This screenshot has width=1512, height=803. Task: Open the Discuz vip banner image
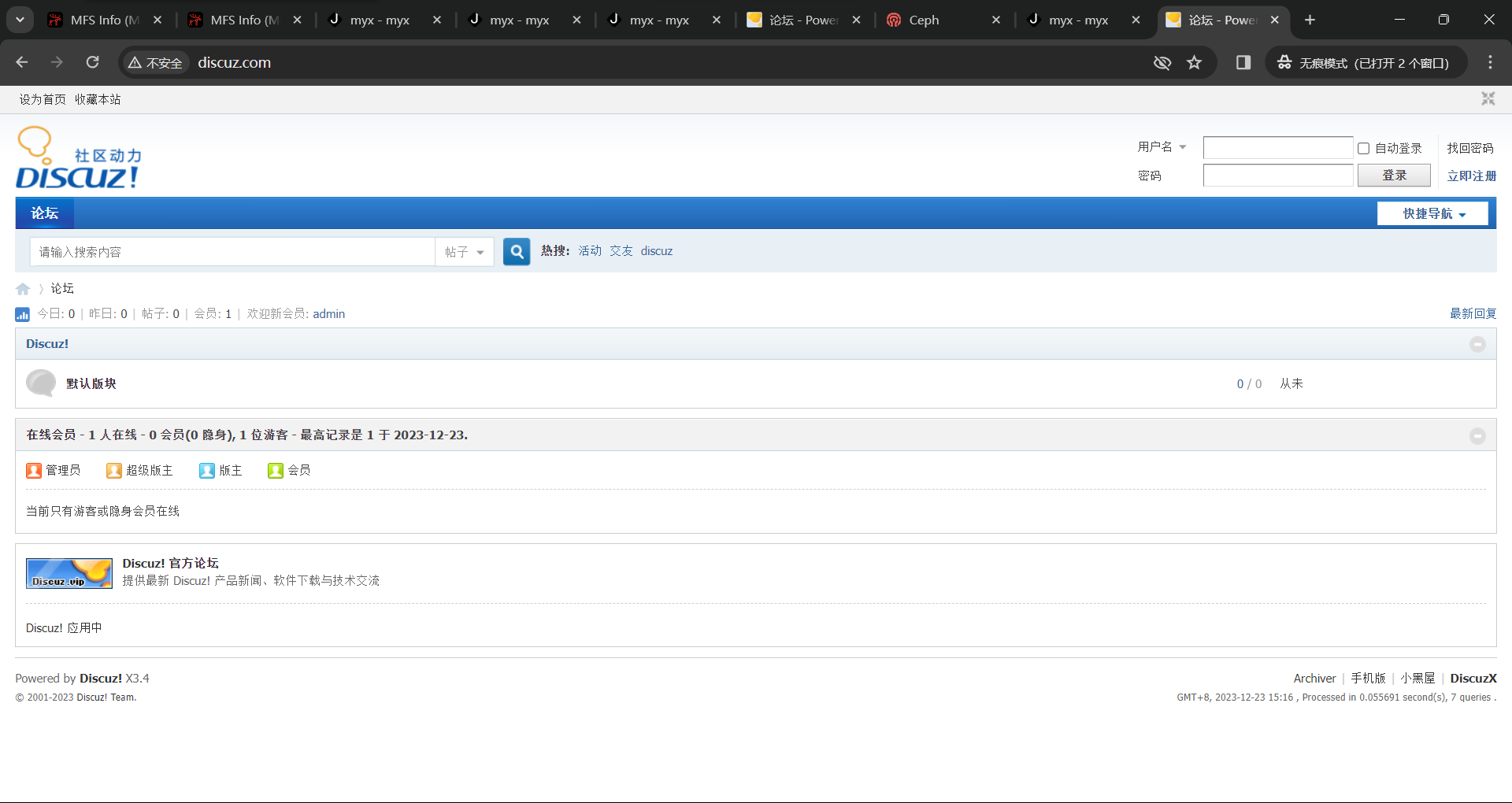click(69, 573)
